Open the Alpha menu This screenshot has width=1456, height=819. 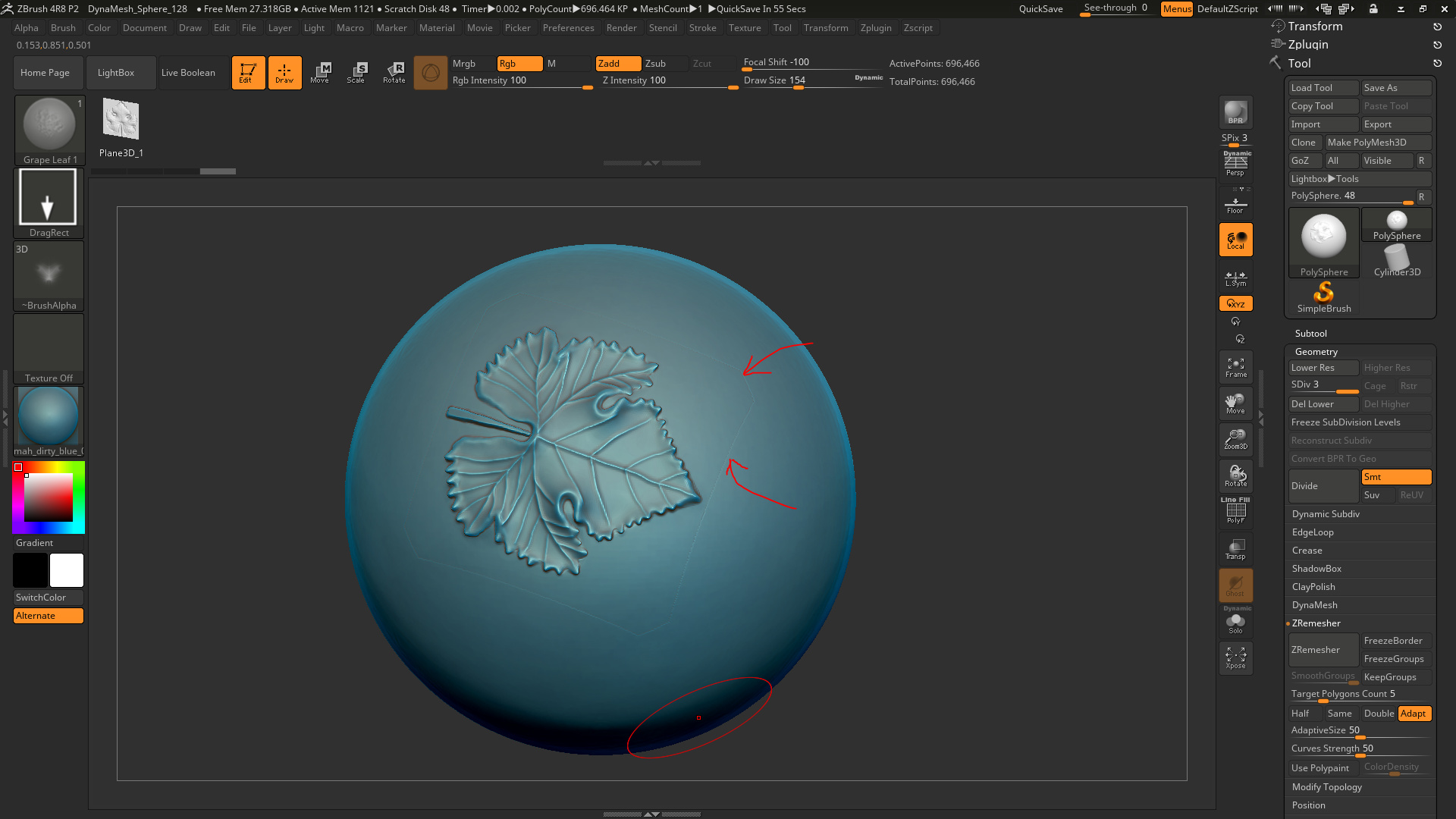(27, 28)
